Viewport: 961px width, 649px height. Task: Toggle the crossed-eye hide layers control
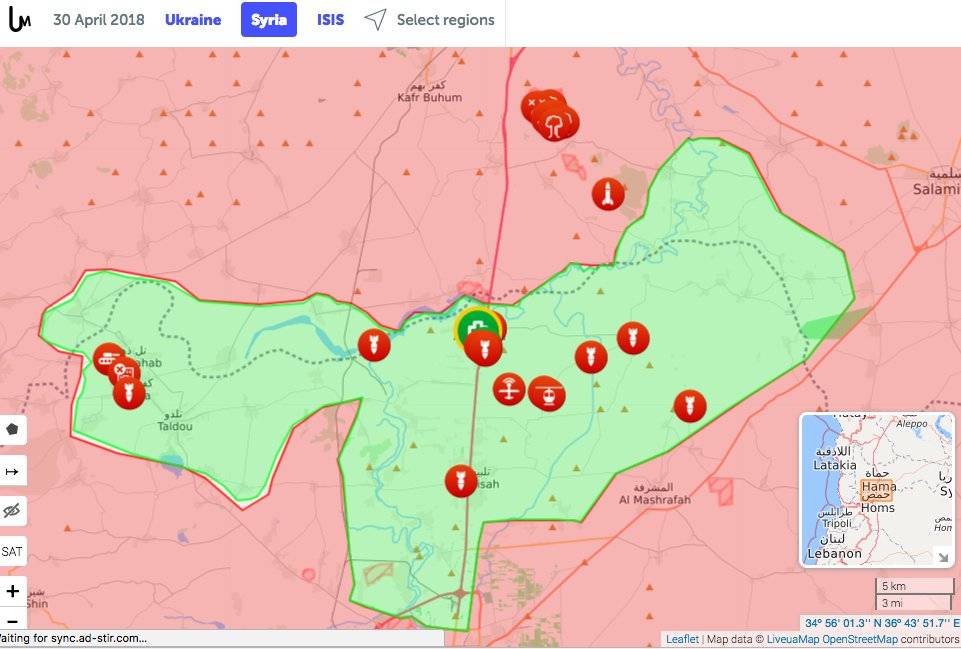coord(12,510)
